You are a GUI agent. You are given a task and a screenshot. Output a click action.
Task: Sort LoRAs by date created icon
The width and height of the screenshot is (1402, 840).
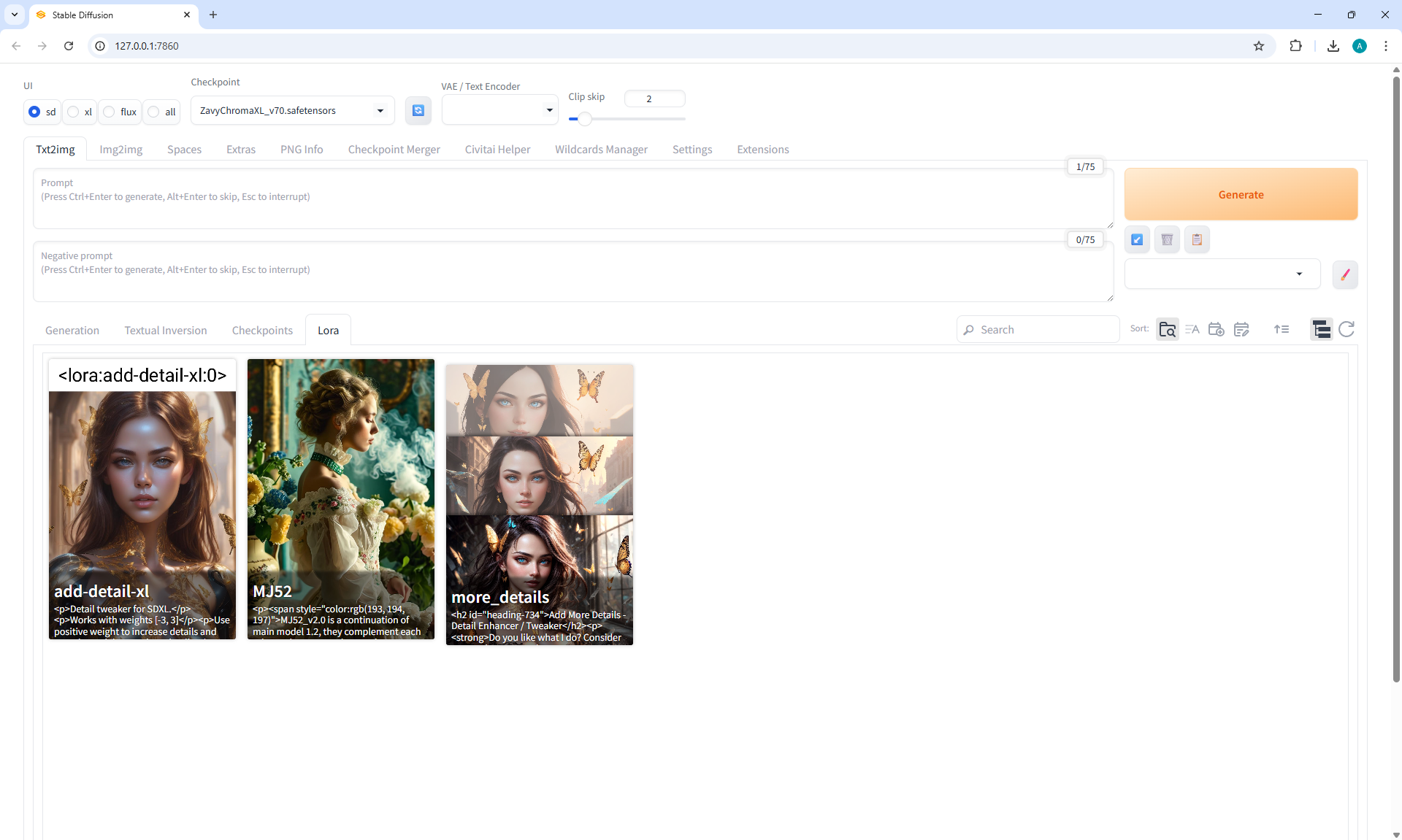[1216, 329]
